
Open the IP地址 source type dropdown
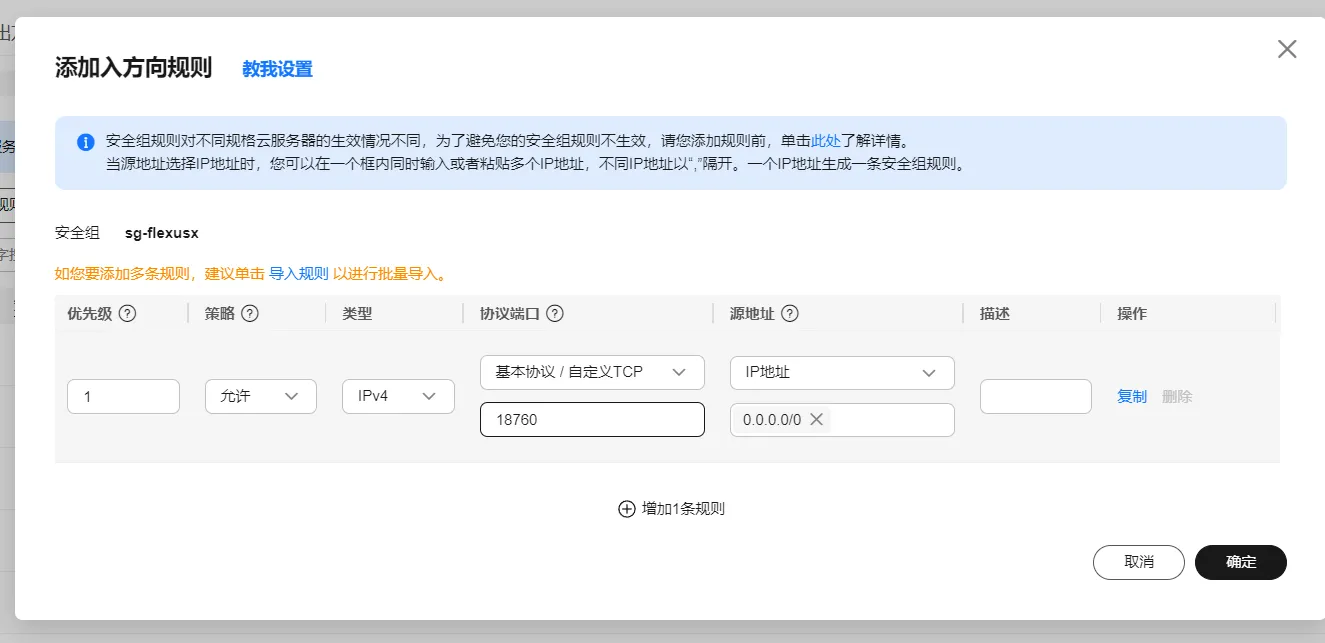842,372
